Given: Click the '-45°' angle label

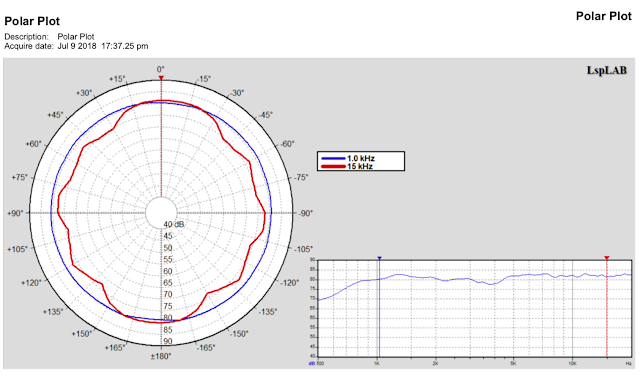Looking at the screenshot, I should 265,115.
